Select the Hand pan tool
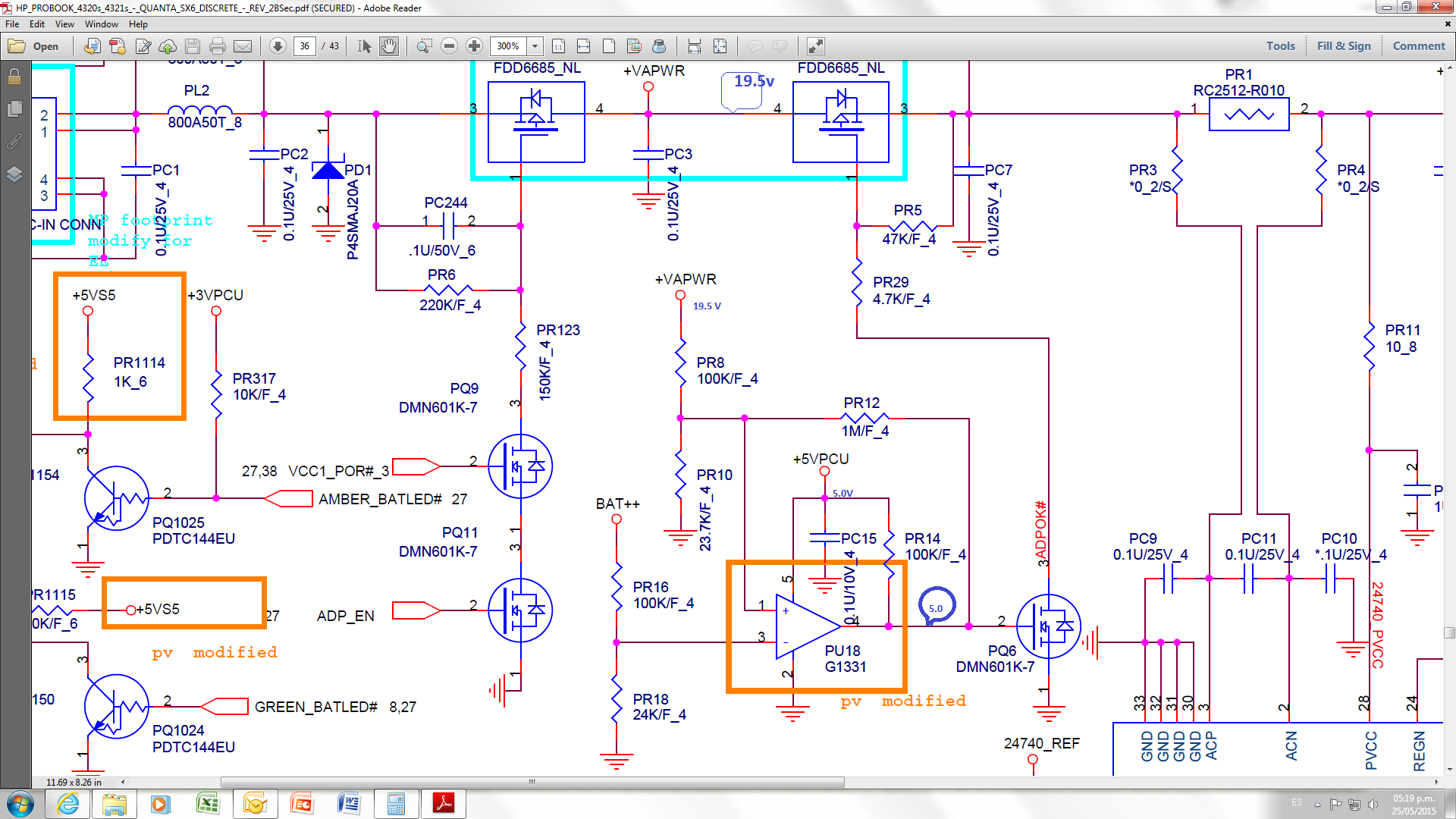Viewport: 1456px width, 819px height. 388,46
